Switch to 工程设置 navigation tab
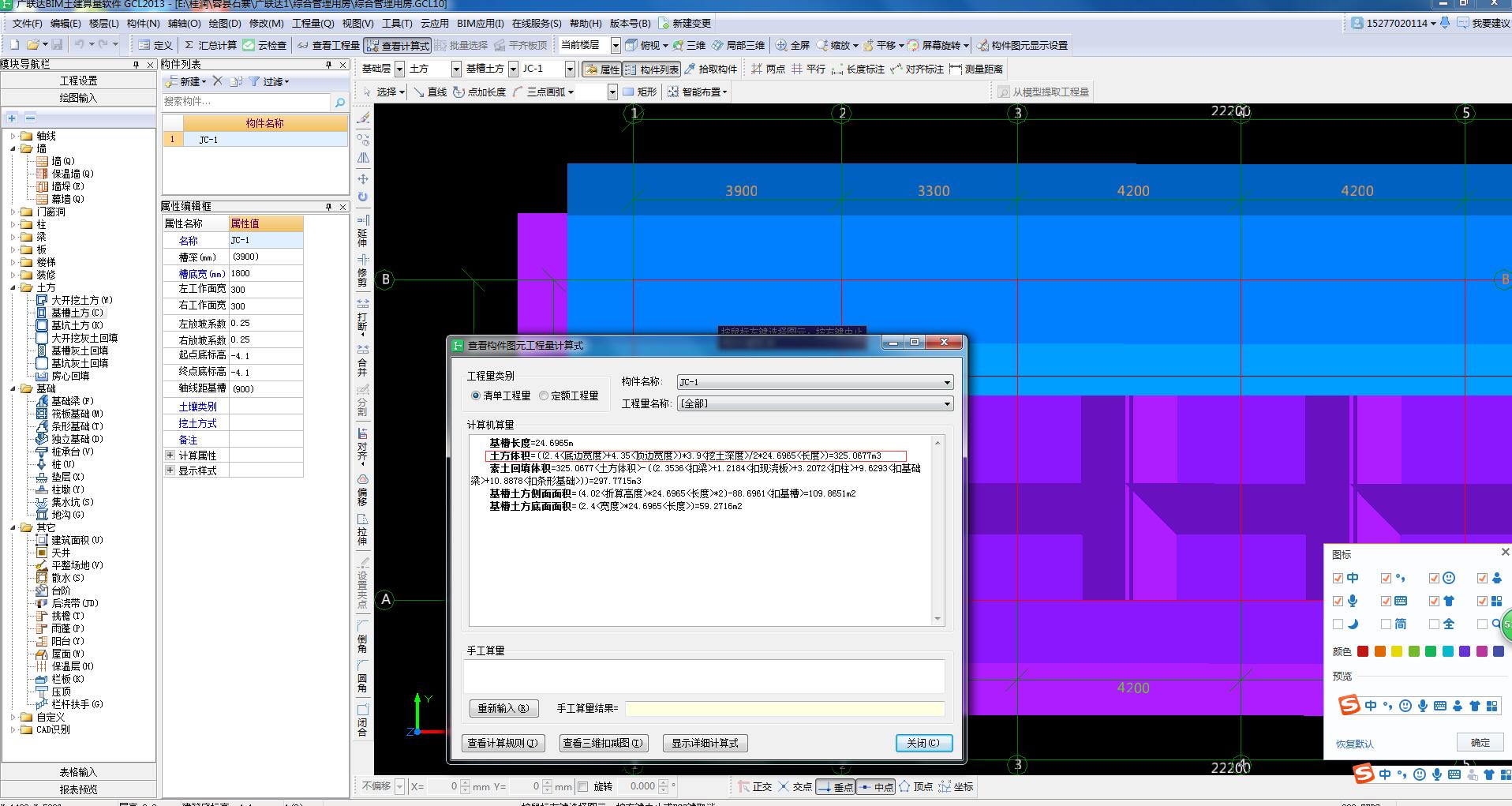This screenshot has width=1512, height=806. [x=78, y=81]
